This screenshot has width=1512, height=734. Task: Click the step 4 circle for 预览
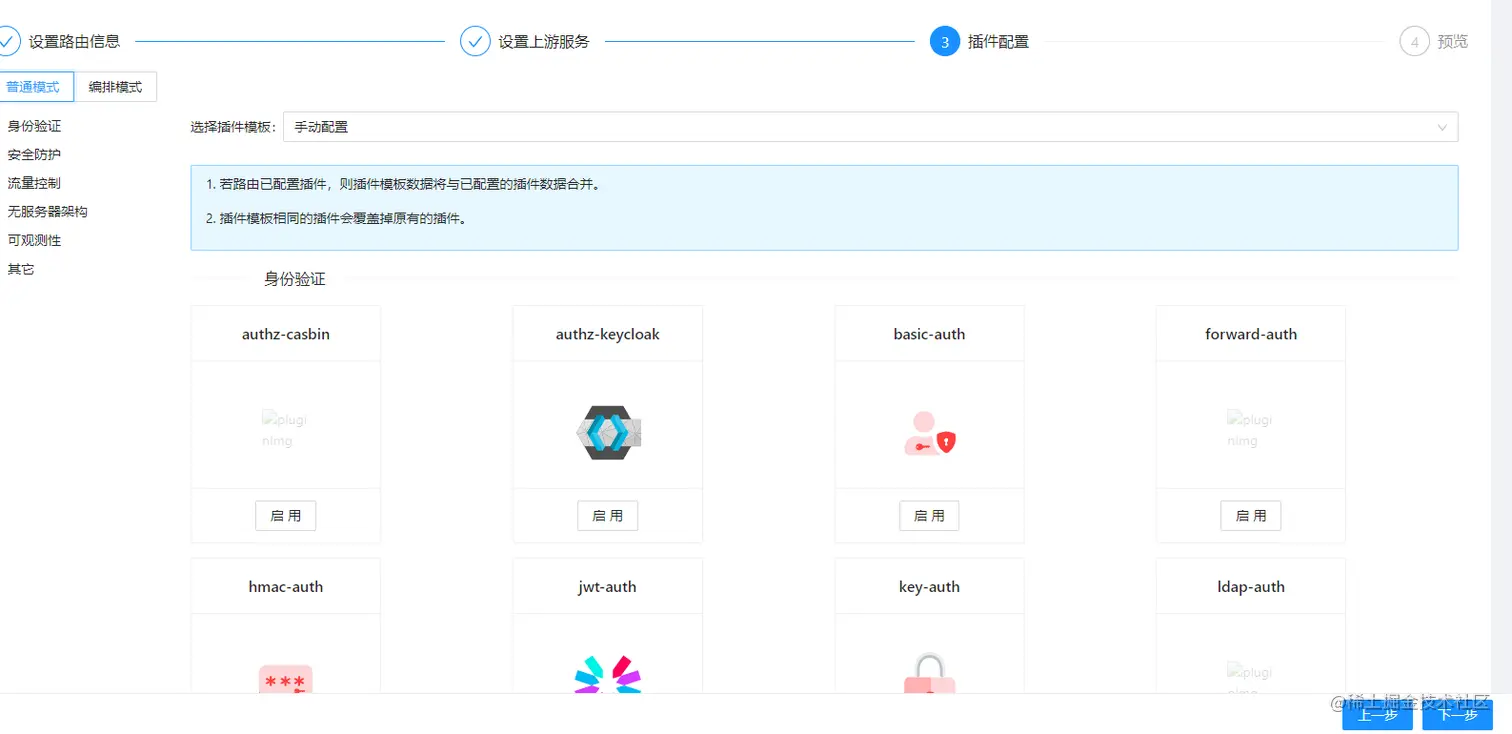pos(1414,41)
